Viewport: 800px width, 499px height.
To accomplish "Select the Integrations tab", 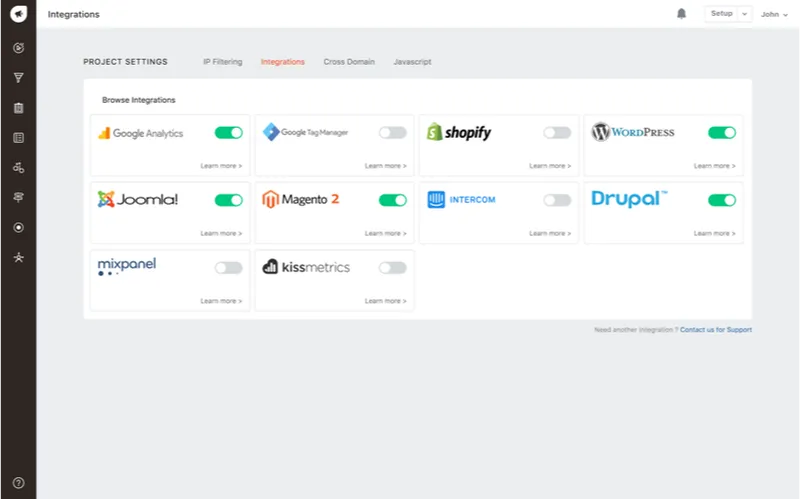I will point(283,62).
